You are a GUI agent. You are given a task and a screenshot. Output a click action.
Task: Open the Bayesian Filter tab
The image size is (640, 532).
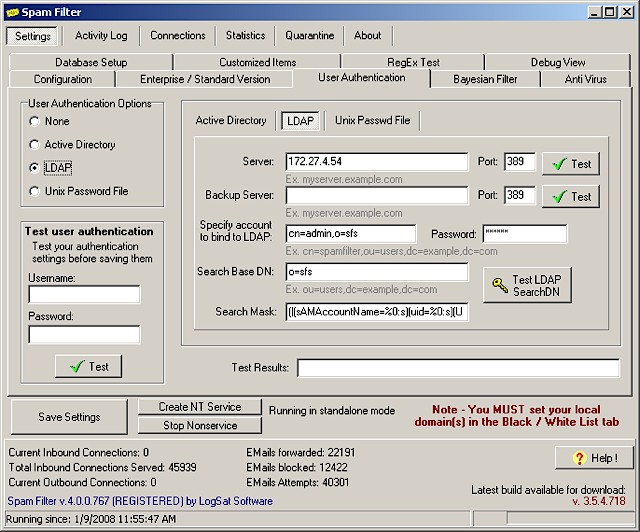[485, 79]
